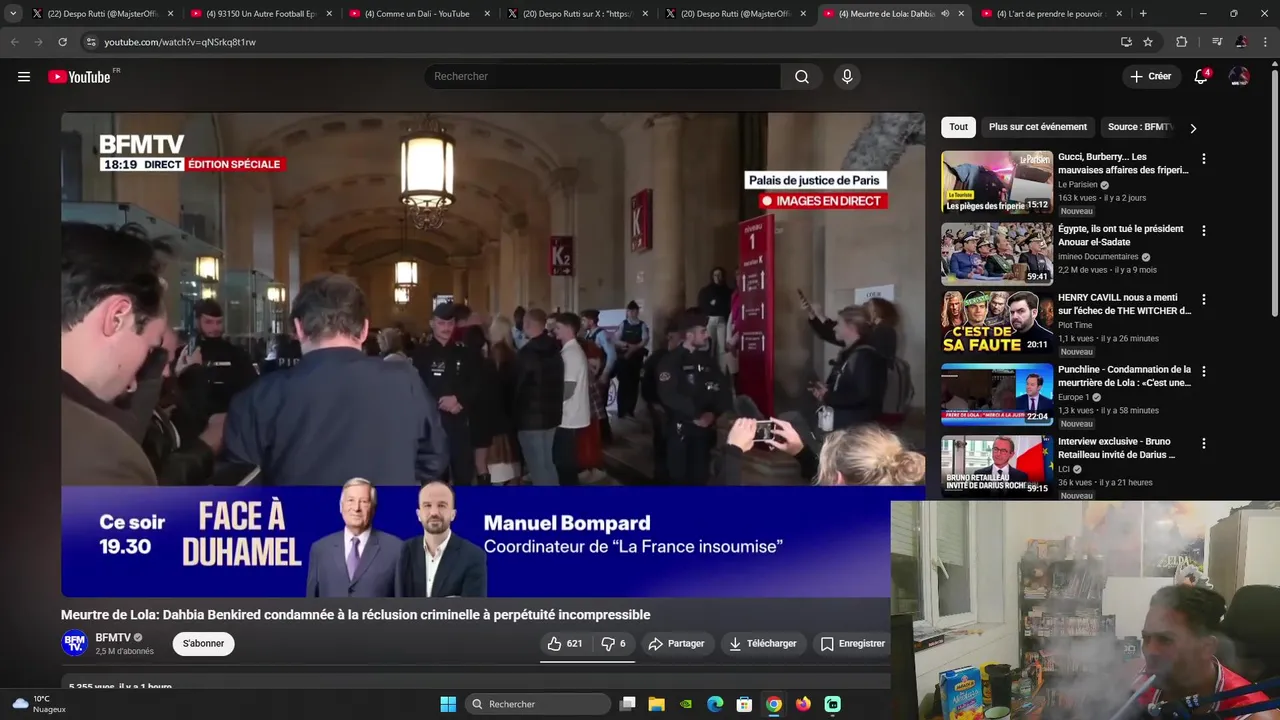Screen dimensions: 1280x720
Task: Like the video with thumbs up
Action: point(565,644)
